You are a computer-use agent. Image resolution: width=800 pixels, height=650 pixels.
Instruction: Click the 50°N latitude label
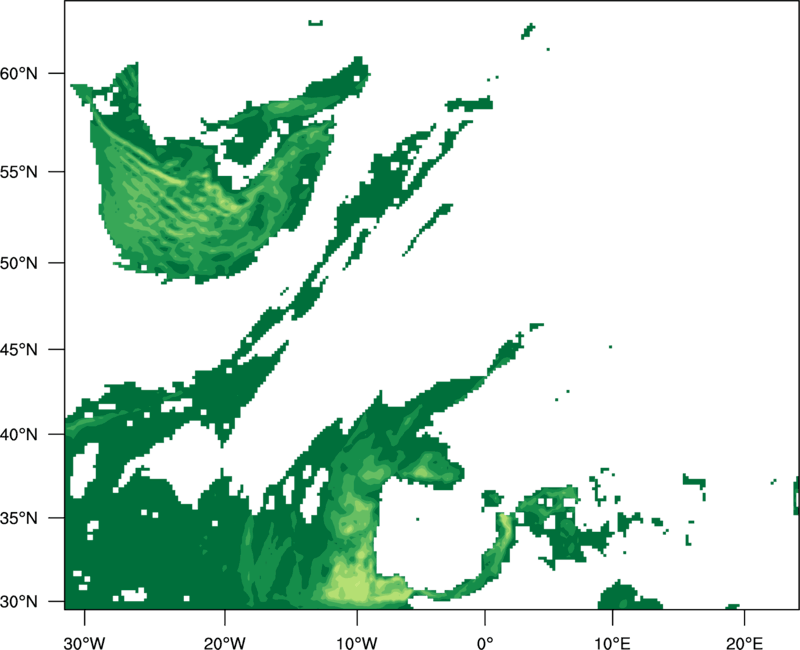coord(19,263)
